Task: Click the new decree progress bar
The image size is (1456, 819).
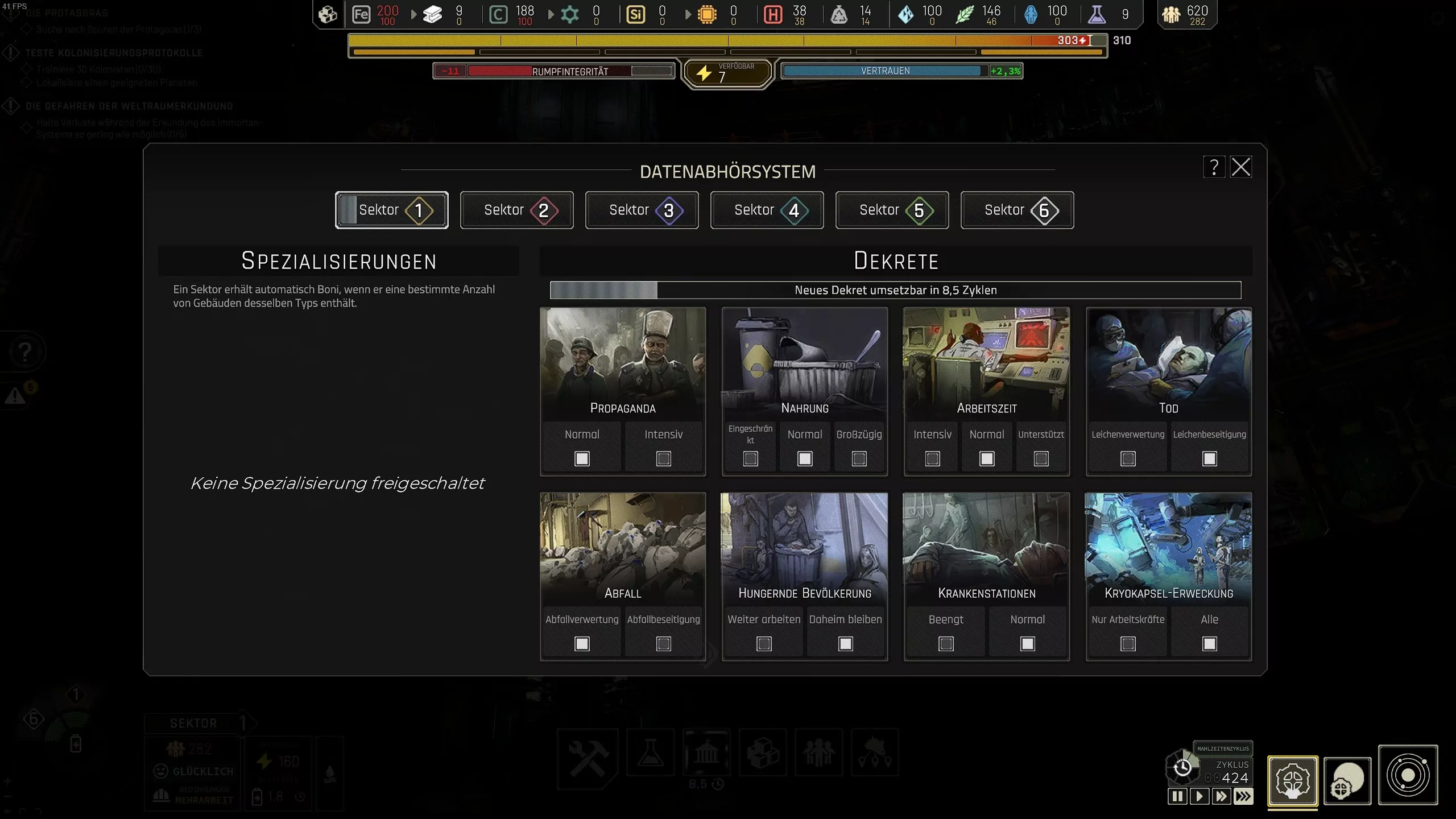Action: [895, 290]
